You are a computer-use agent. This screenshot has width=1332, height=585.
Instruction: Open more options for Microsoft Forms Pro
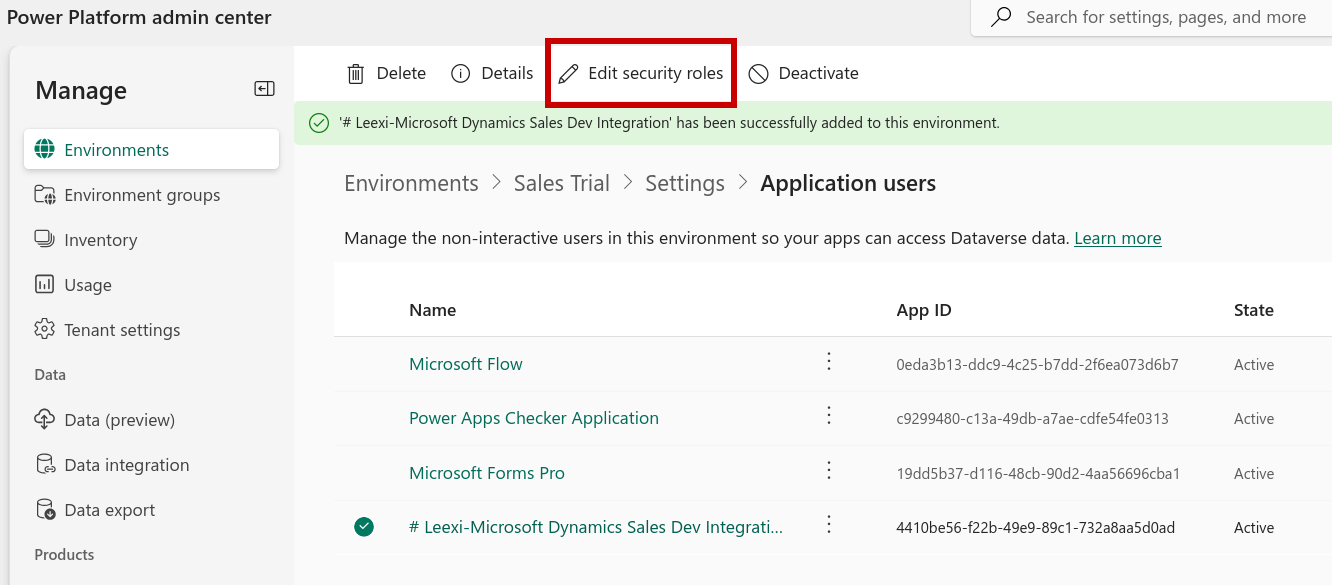pos(828,471)
